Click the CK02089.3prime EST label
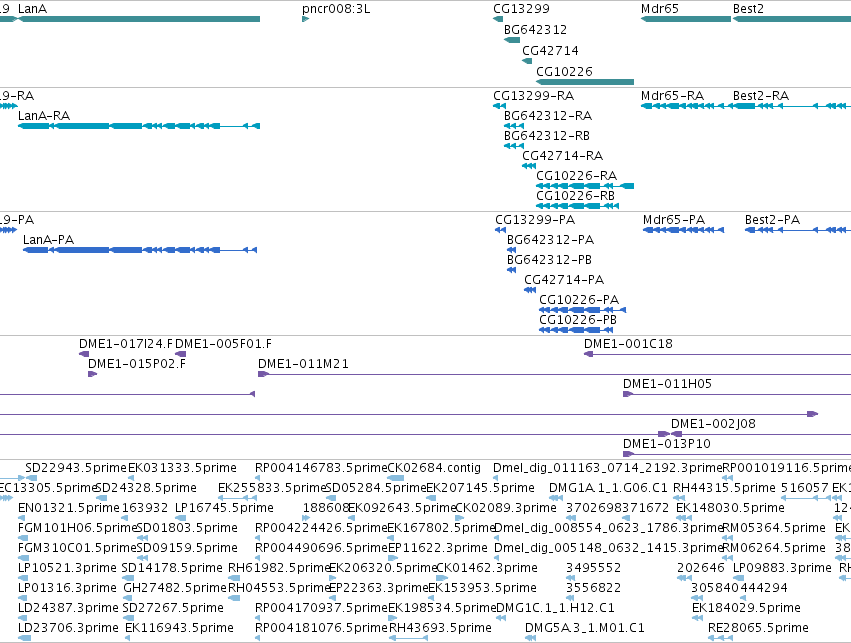The width and height of the screenshot is (851, 643). point(506,508)
